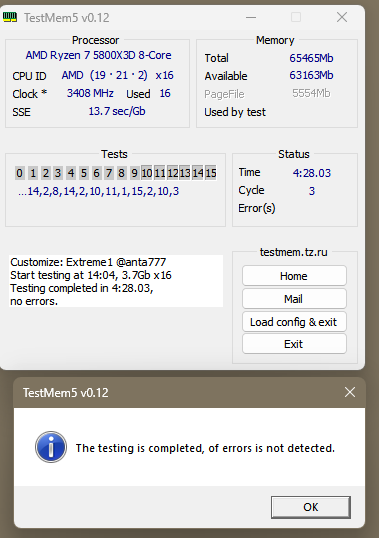Click the x16 thread count value
This screenshot has width=379, height=538.
click(x=164, y=75)
